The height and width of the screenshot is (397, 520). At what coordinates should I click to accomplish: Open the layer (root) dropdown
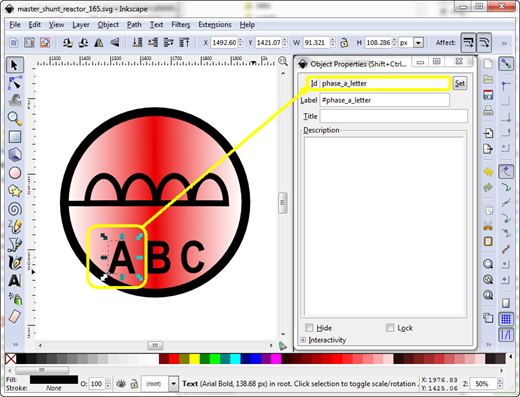coord(173,384)
